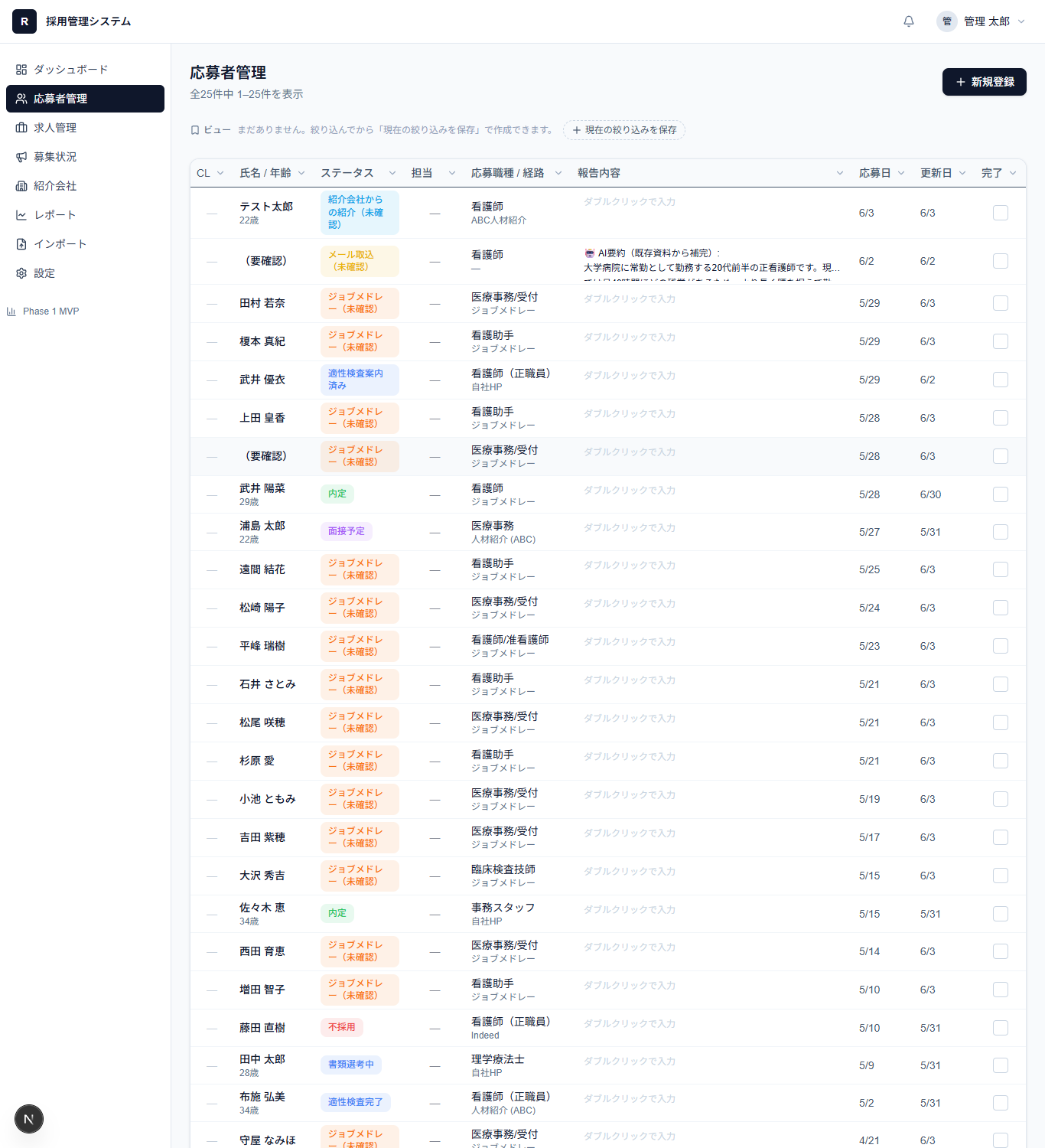Image resolution: width=1045 pixels, height=1148 pixels.
Task: Click 適性検査完了 badge for 布施 弘美
Action: pos(356,1102)
